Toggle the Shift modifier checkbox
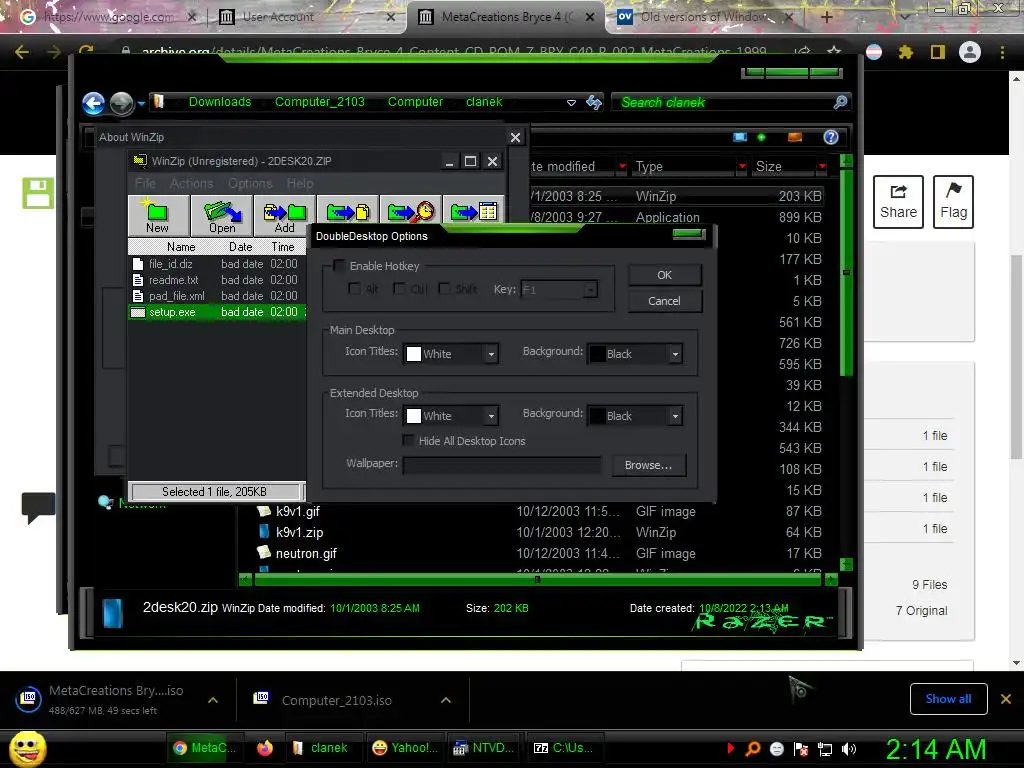Screen dimensions: 1024x768 click(444, 289)
